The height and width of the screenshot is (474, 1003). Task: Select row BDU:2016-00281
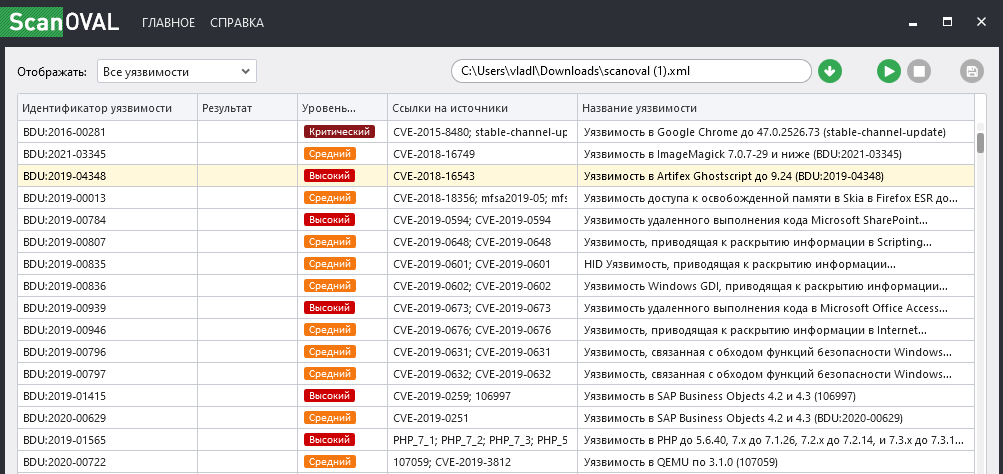pos(496,132)
